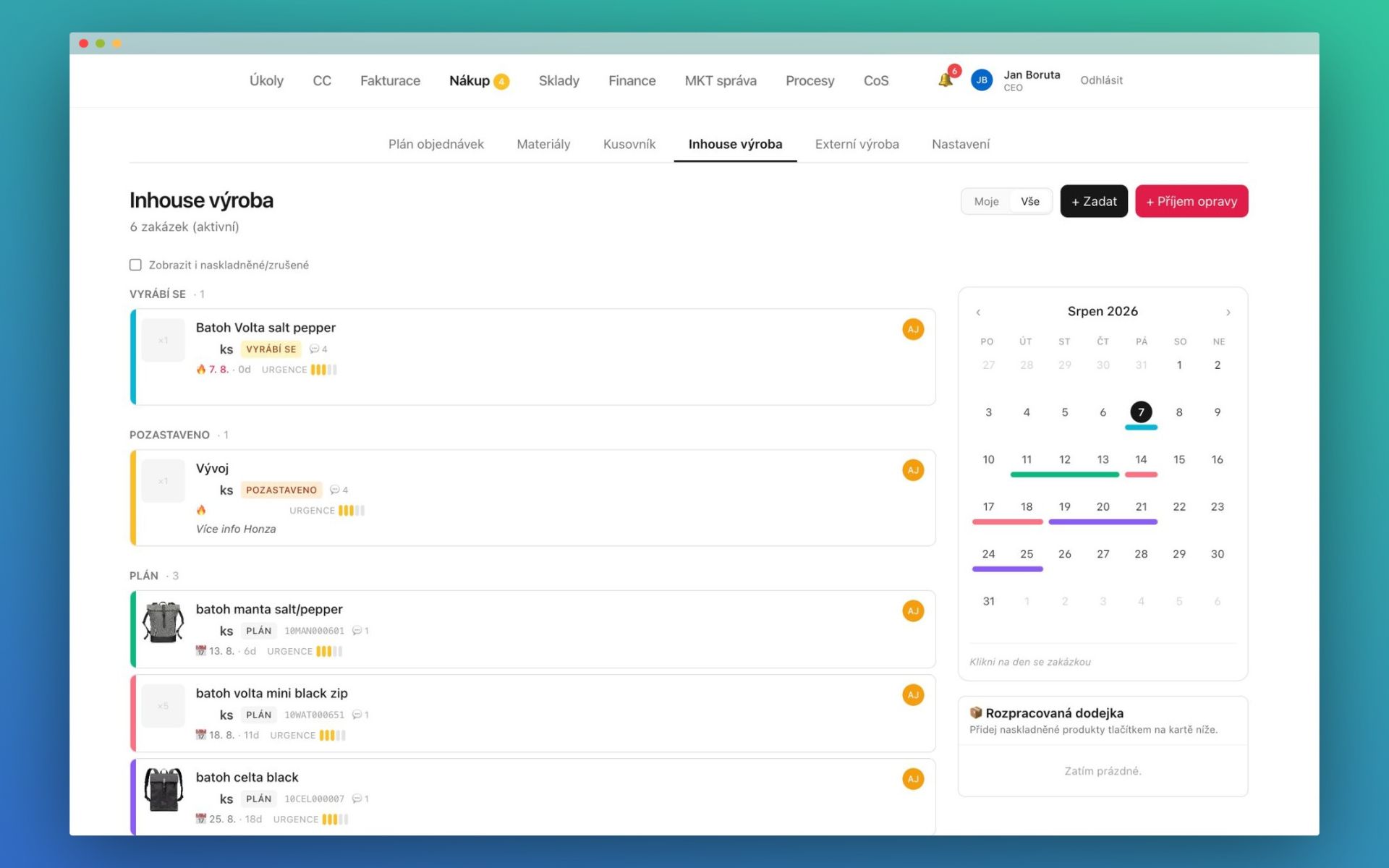Viewport: 1389px width, 868px height.
Task: Select day 14 in the calendar
Action: (x=1141, y=459)
